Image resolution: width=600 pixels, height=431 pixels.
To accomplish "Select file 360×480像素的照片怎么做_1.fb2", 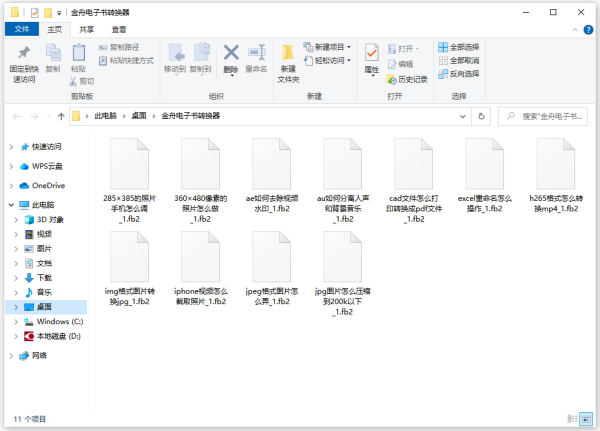I will [x=201, y=181].
